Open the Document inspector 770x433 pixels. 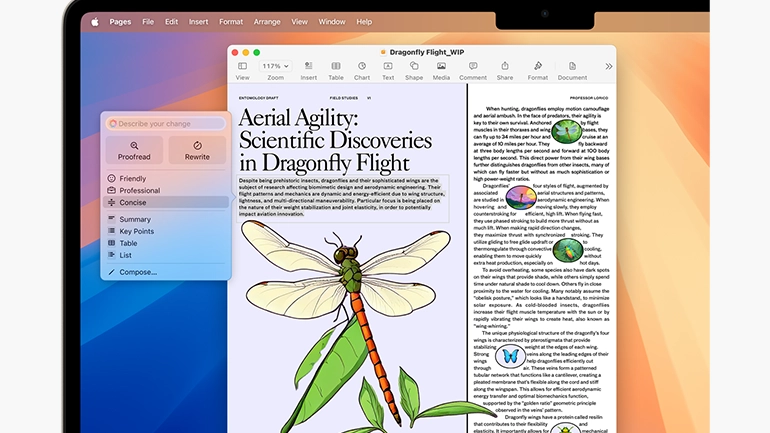point(572,71)
